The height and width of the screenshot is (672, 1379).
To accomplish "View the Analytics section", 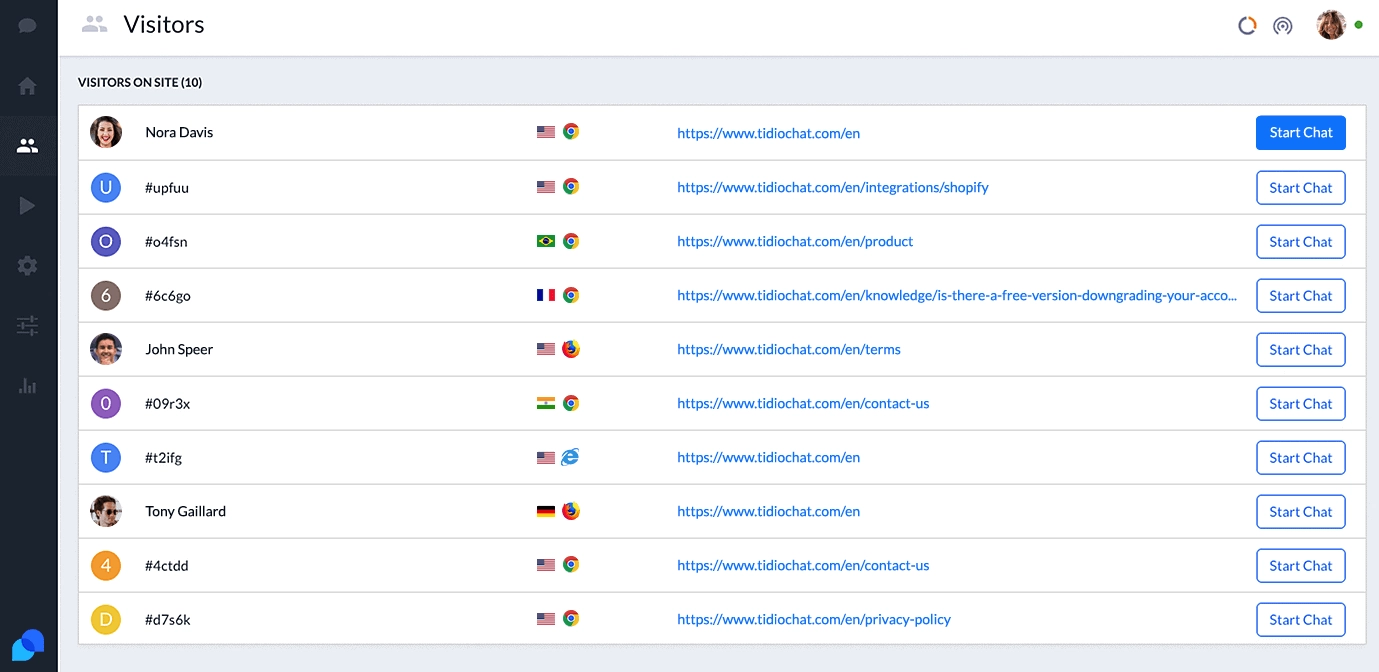I will 27,385.
